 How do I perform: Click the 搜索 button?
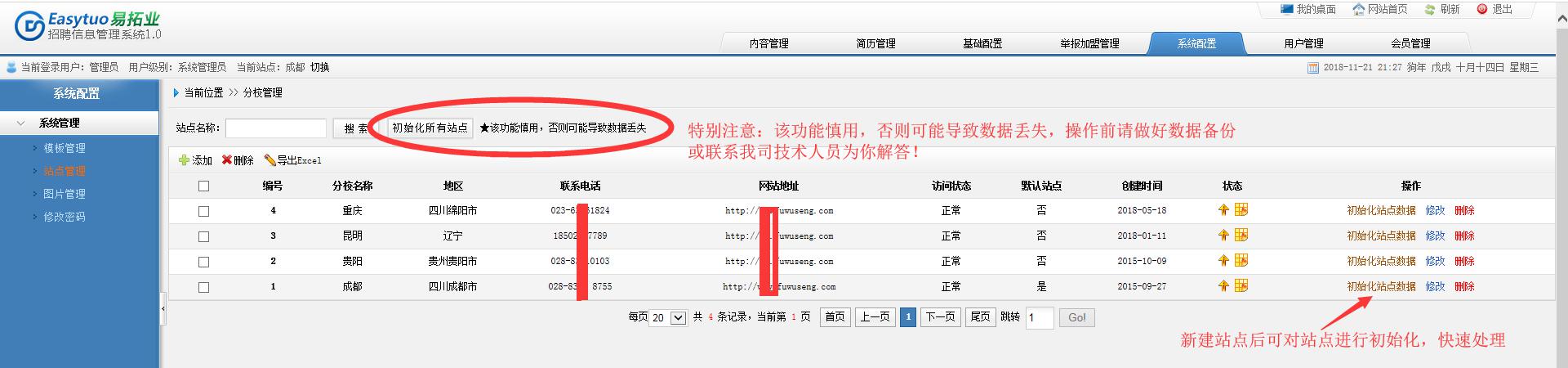pos(354,128)
